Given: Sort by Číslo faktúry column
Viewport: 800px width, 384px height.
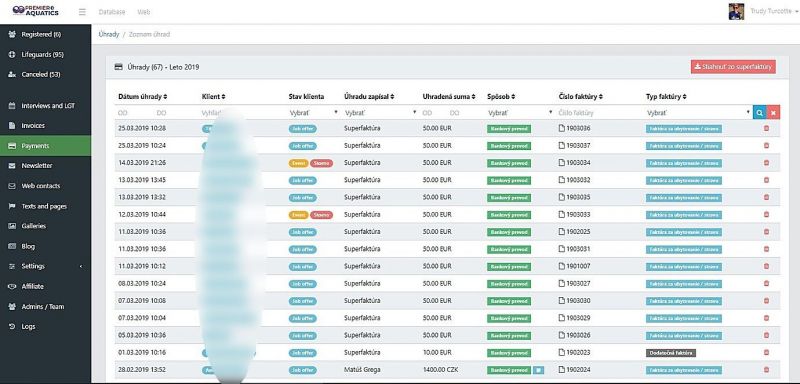Looking at the screenshot, I should tap(581, 96).
